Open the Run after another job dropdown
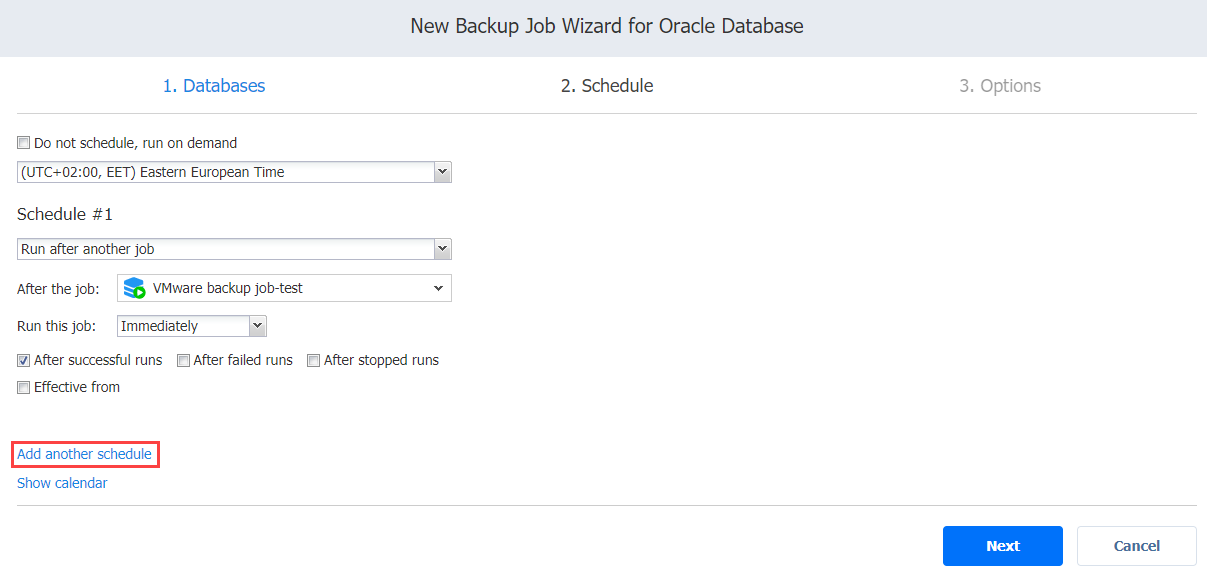The width and height of the screenshot is (1207, 586). (x=234, y=249)
